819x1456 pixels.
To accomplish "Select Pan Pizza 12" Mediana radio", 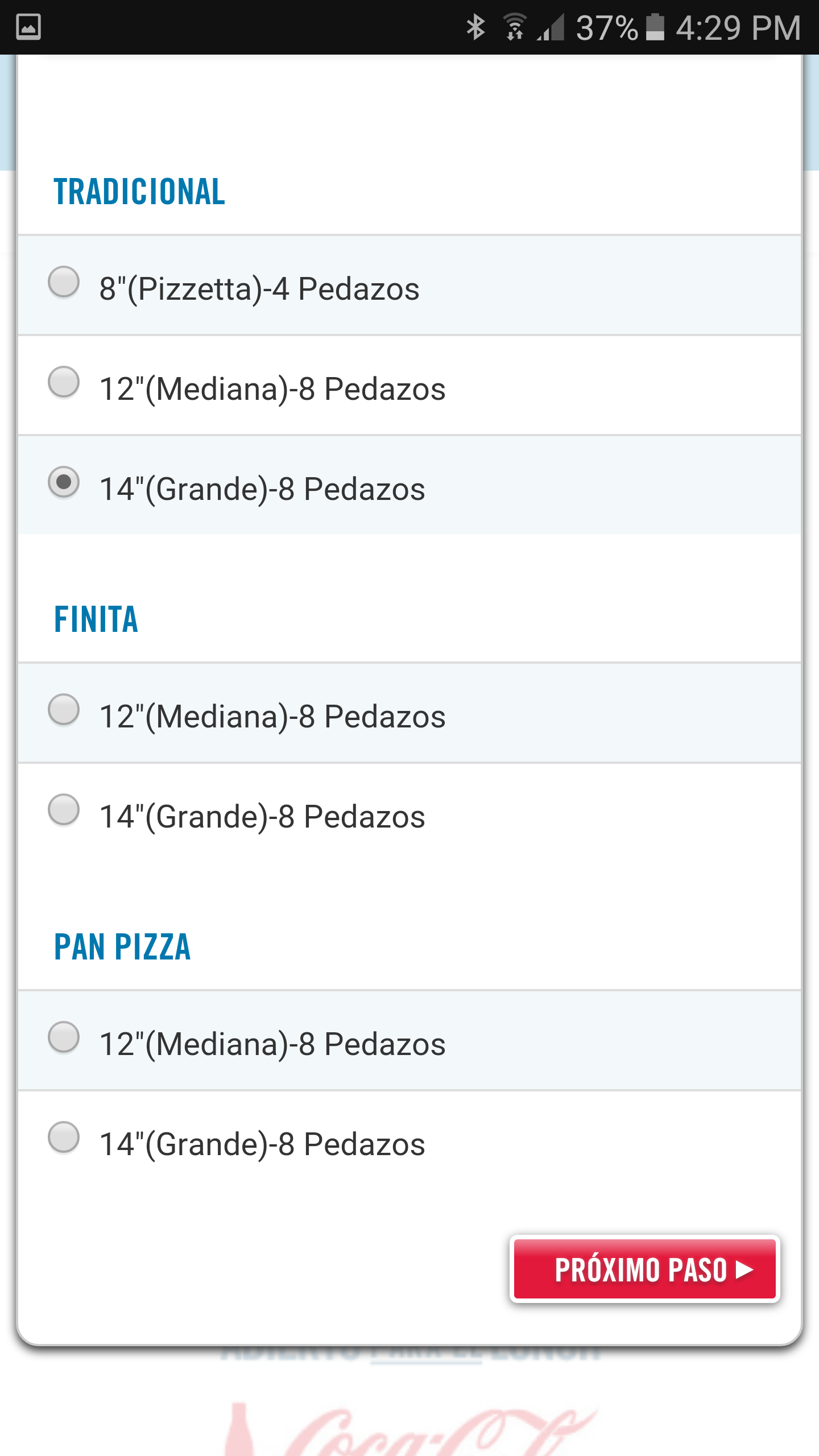I will tap(64, 1037).
